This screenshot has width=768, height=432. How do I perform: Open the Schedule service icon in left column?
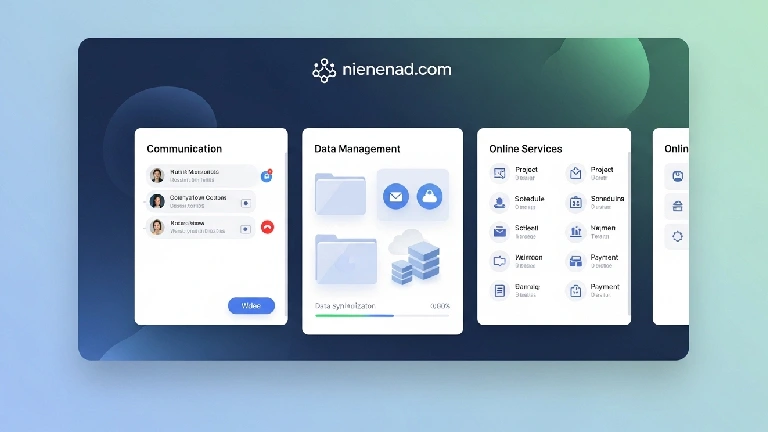(499, 203)
